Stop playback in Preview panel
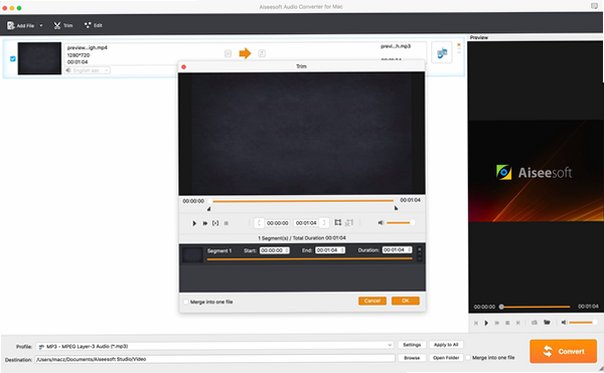The height and width of the screenshot is (373, 604). tap(508, 323)
